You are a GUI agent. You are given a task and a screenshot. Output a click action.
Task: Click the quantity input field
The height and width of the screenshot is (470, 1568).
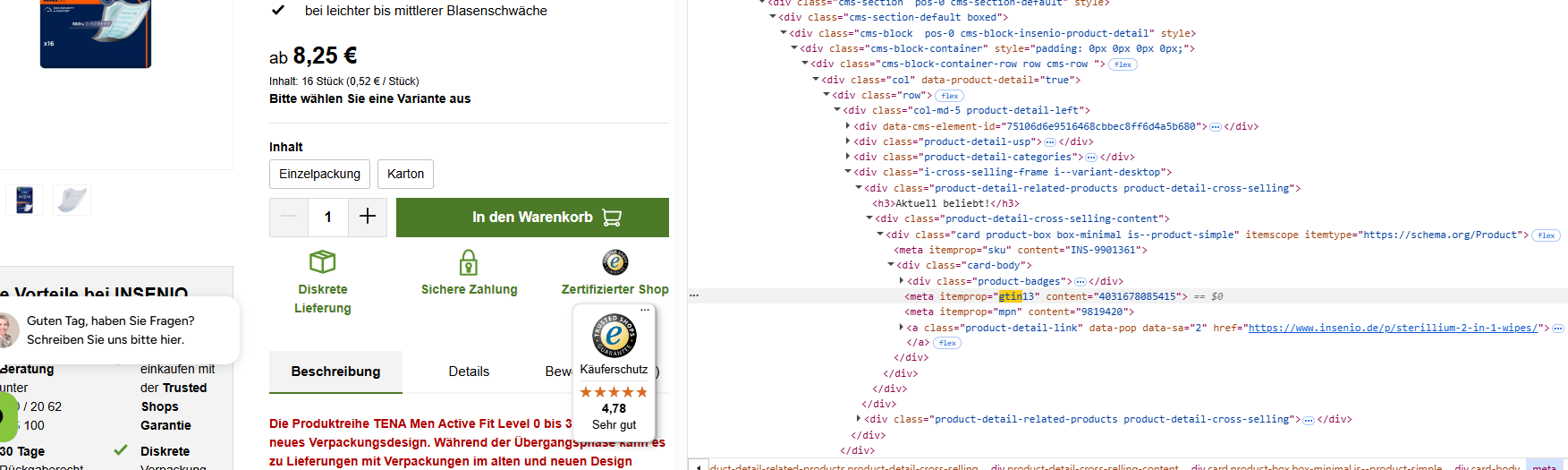click(x=328, y=217)
